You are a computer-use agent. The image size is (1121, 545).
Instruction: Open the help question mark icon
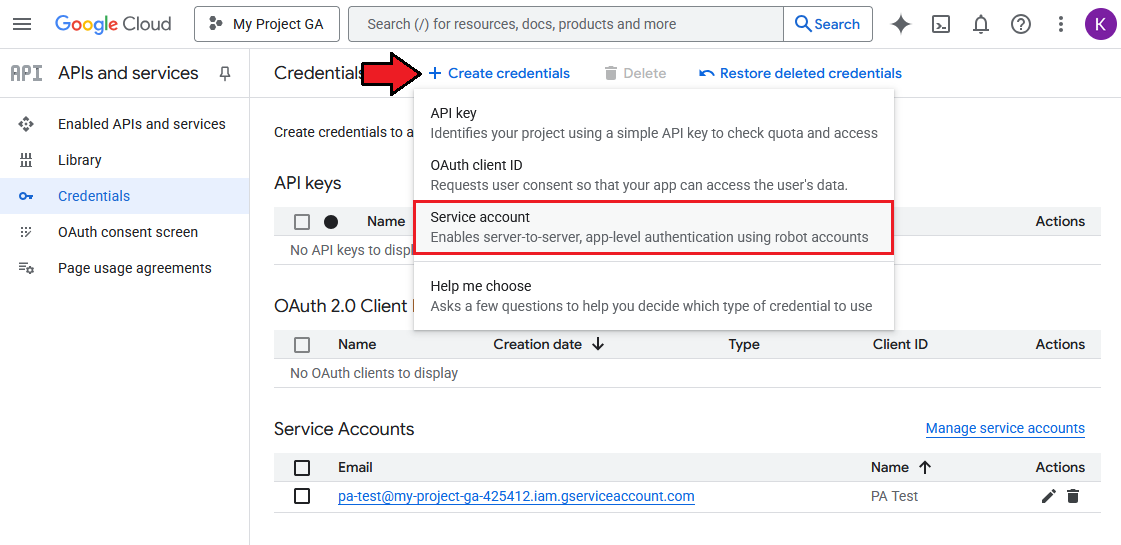pyautogui.click(x=1021, y=24)
